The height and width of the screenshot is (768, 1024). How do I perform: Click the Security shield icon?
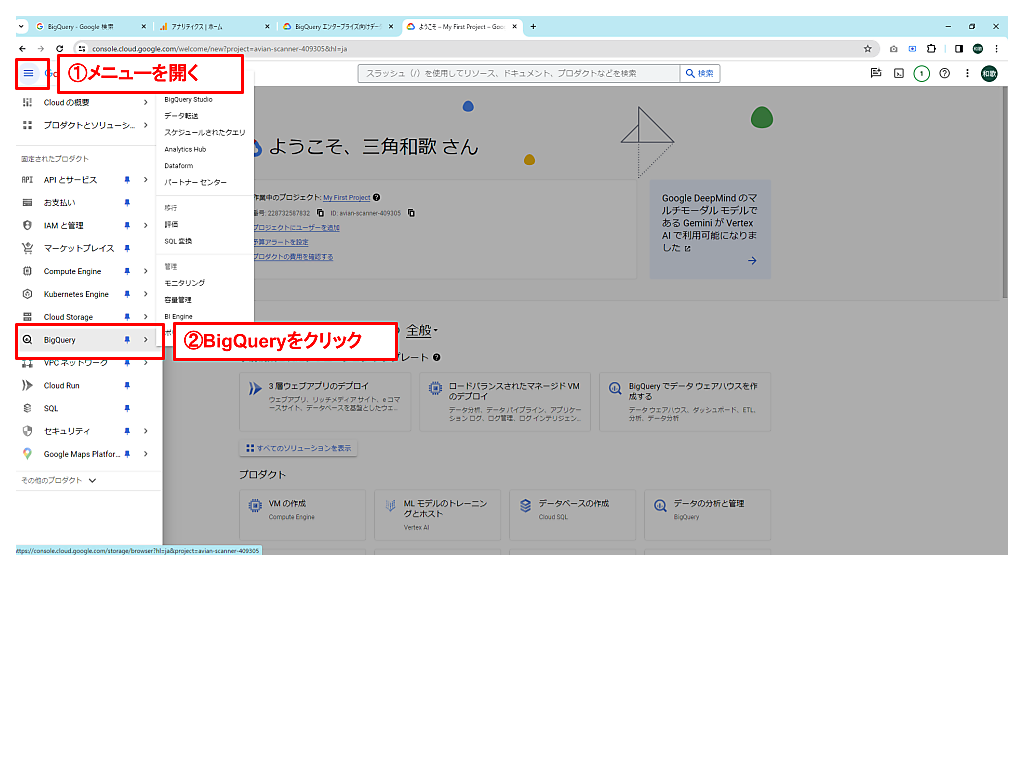(x=27, y=431)
